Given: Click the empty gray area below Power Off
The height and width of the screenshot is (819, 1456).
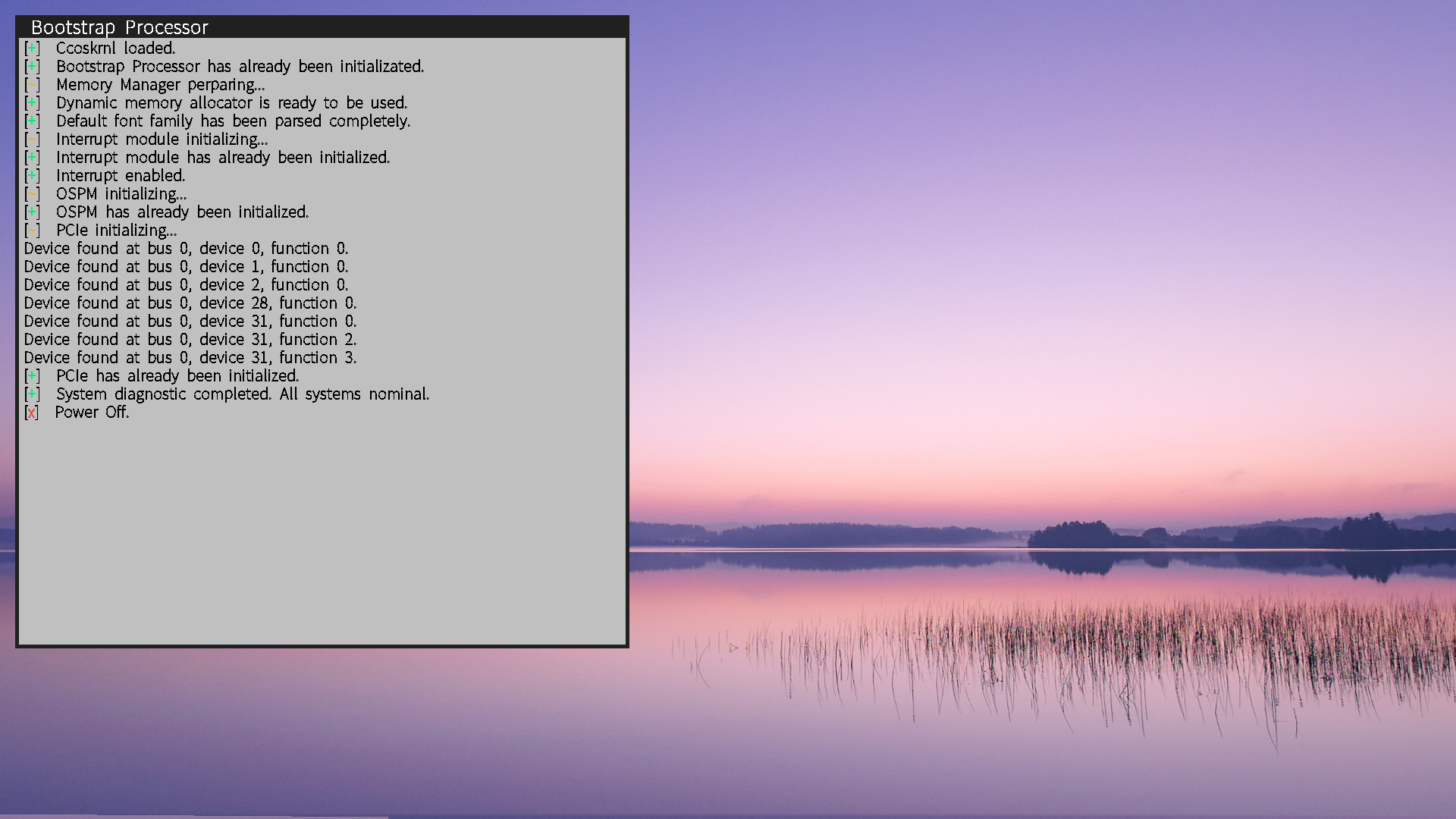Looking at the screenshot, I should point(322,531).
